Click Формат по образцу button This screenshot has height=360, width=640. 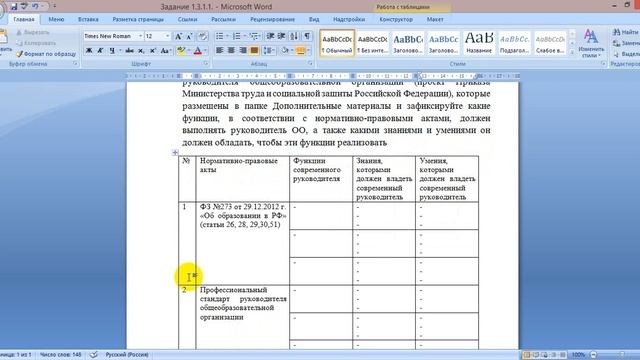pos(46,54)
